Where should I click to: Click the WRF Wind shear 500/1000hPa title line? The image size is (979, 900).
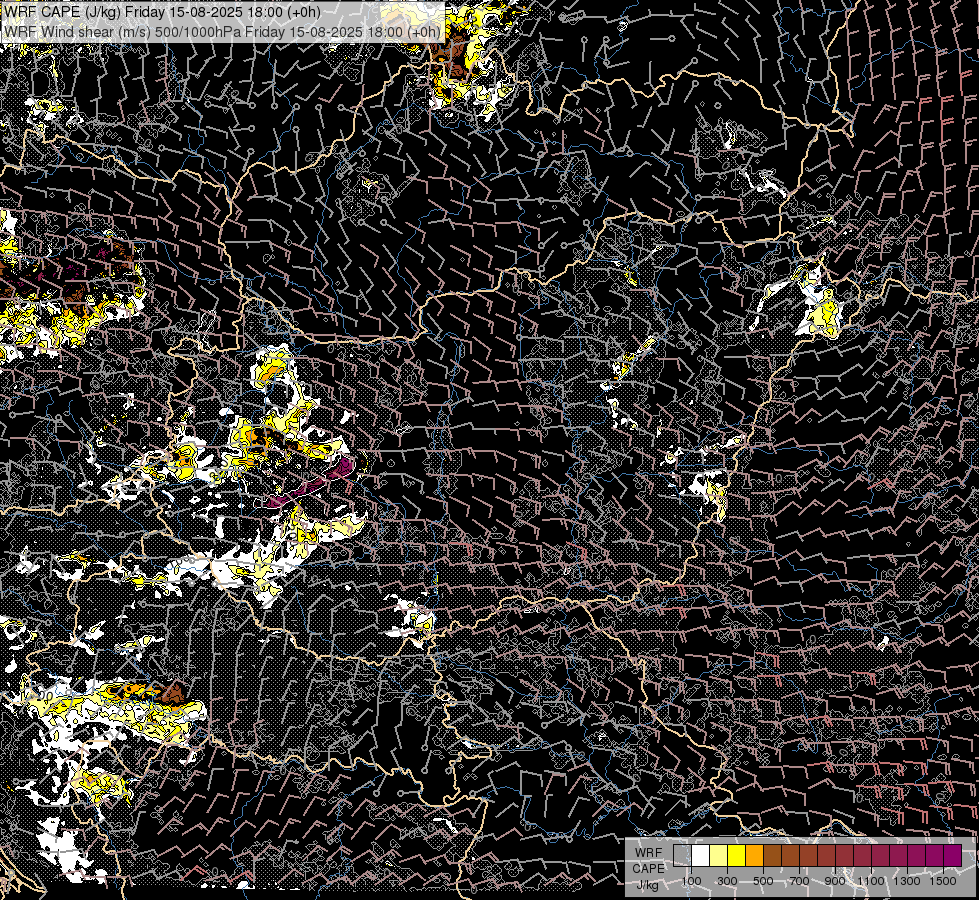pos(223,32)
